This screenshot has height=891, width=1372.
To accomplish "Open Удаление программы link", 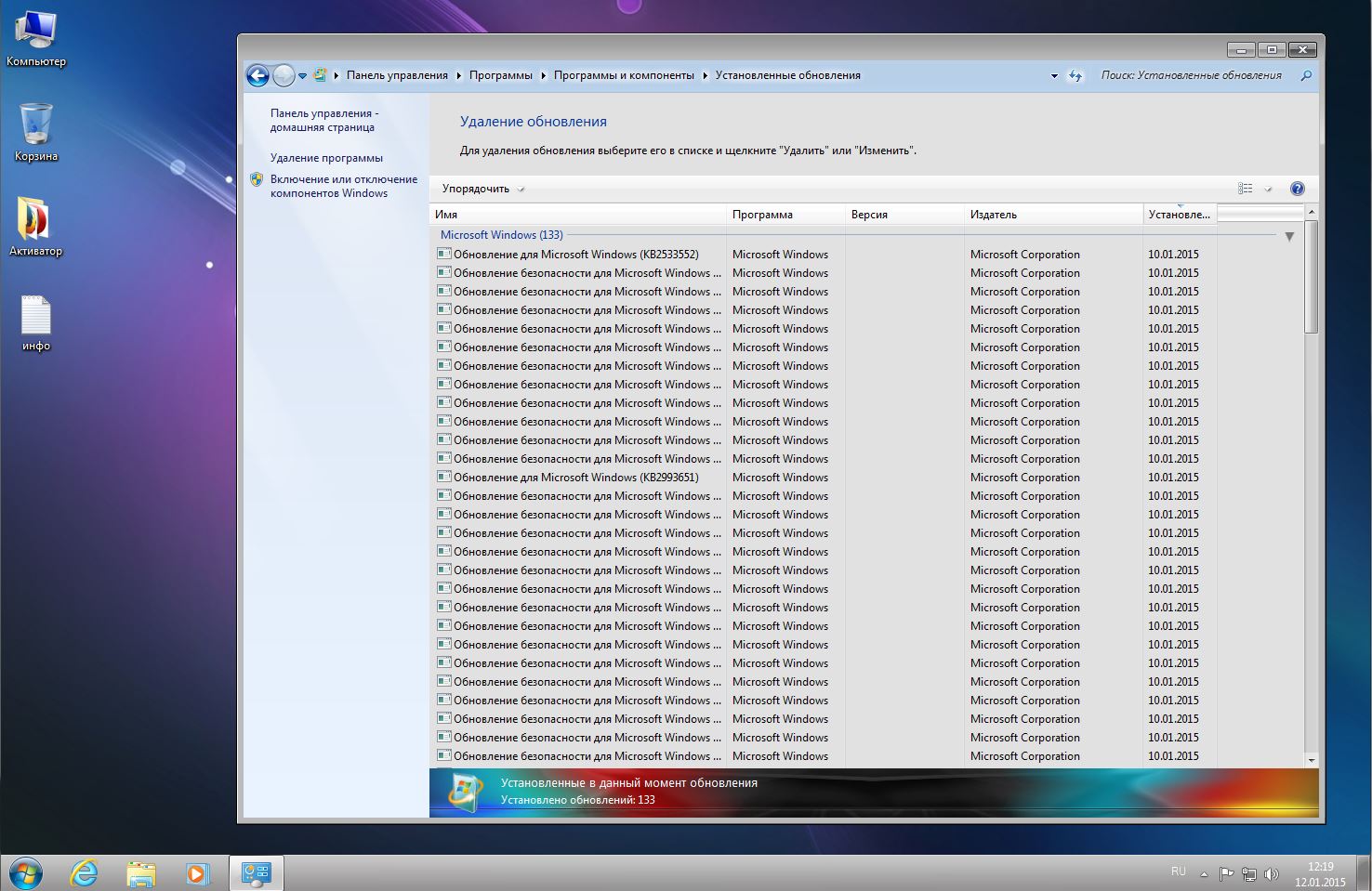I will click(x=326, y=158).
